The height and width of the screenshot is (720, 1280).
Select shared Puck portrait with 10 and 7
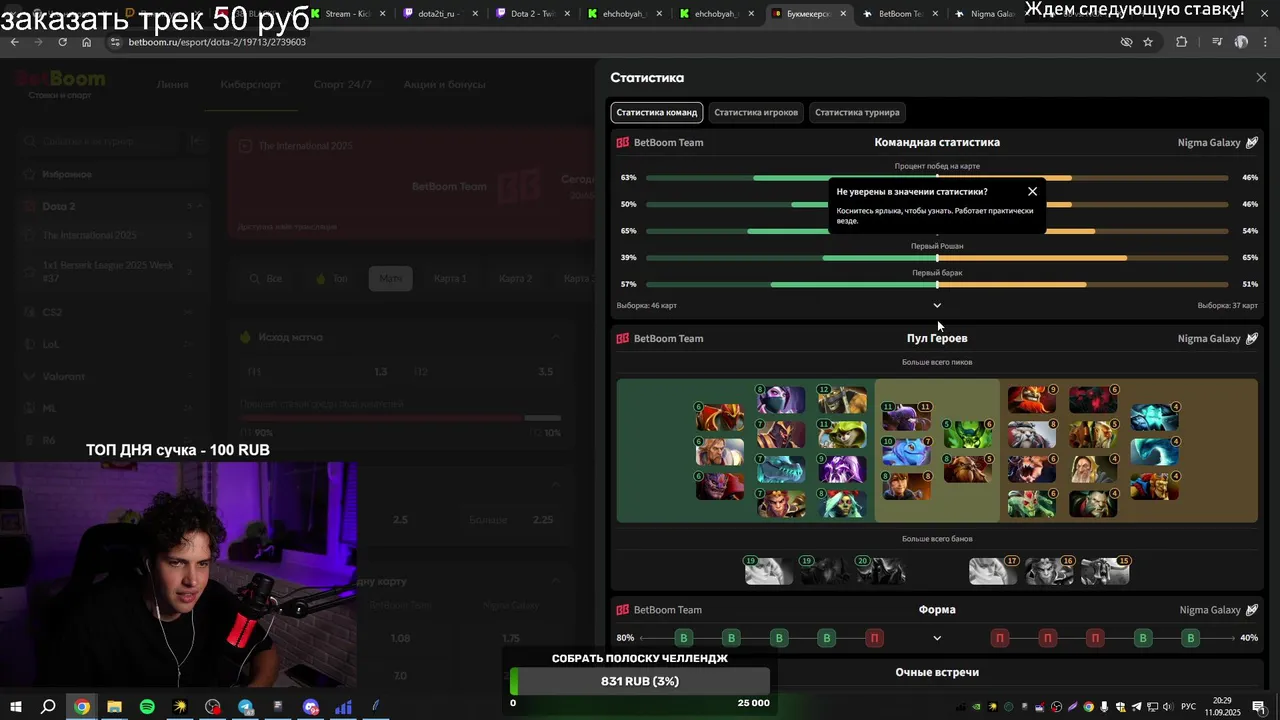[906, 451]
